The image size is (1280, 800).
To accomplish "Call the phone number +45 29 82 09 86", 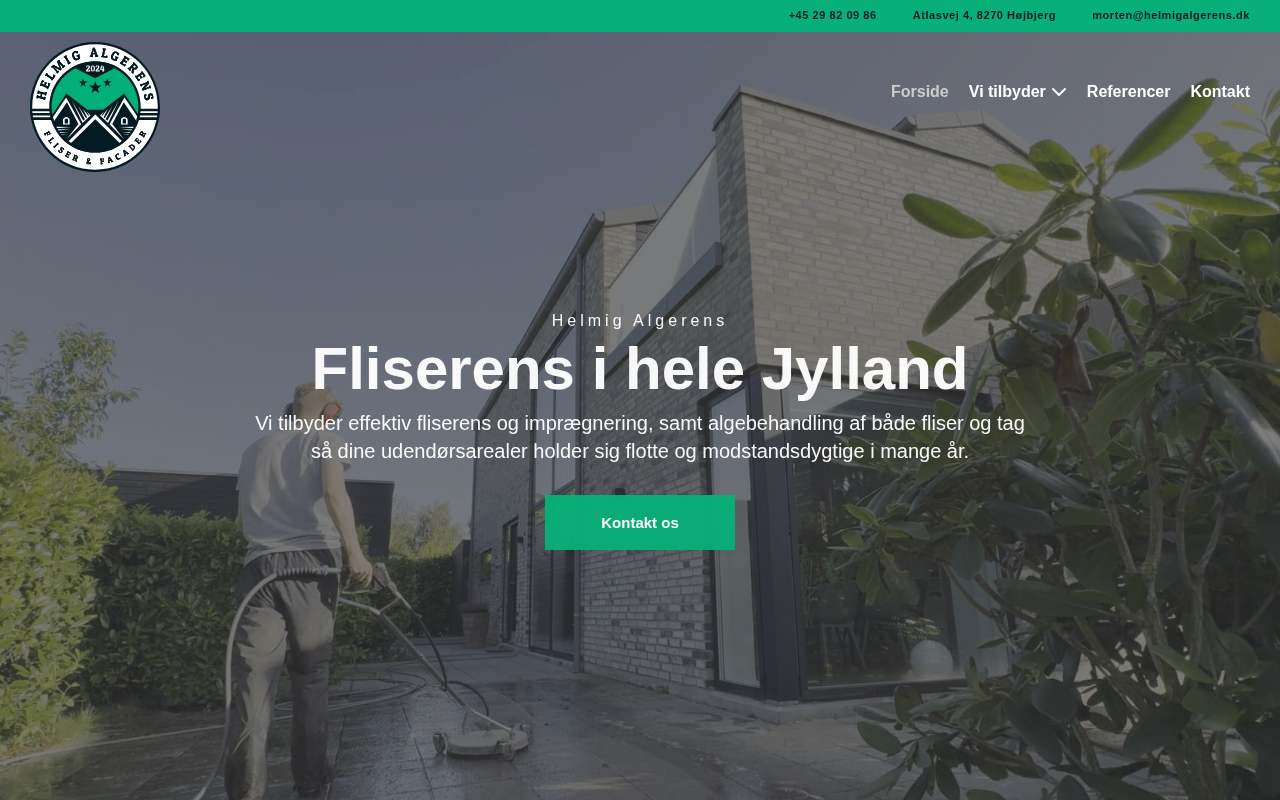I will [x=832, y=15].
